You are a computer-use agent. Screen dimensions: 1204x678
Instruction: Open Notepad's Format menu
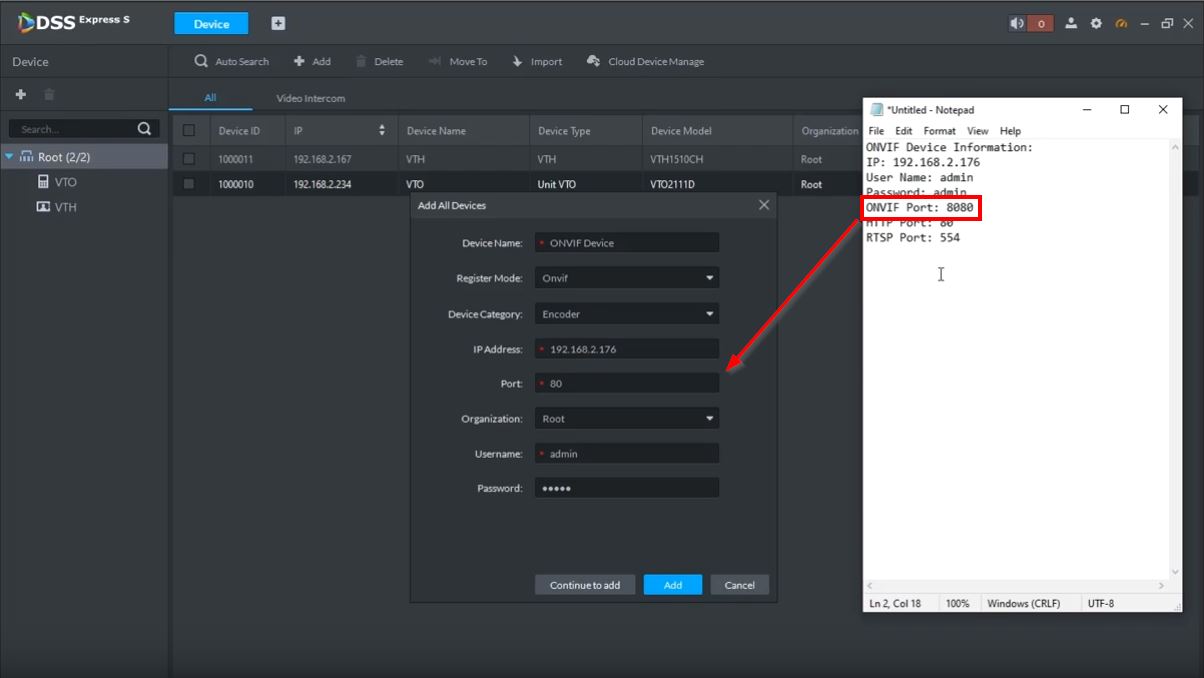point(939,131)
